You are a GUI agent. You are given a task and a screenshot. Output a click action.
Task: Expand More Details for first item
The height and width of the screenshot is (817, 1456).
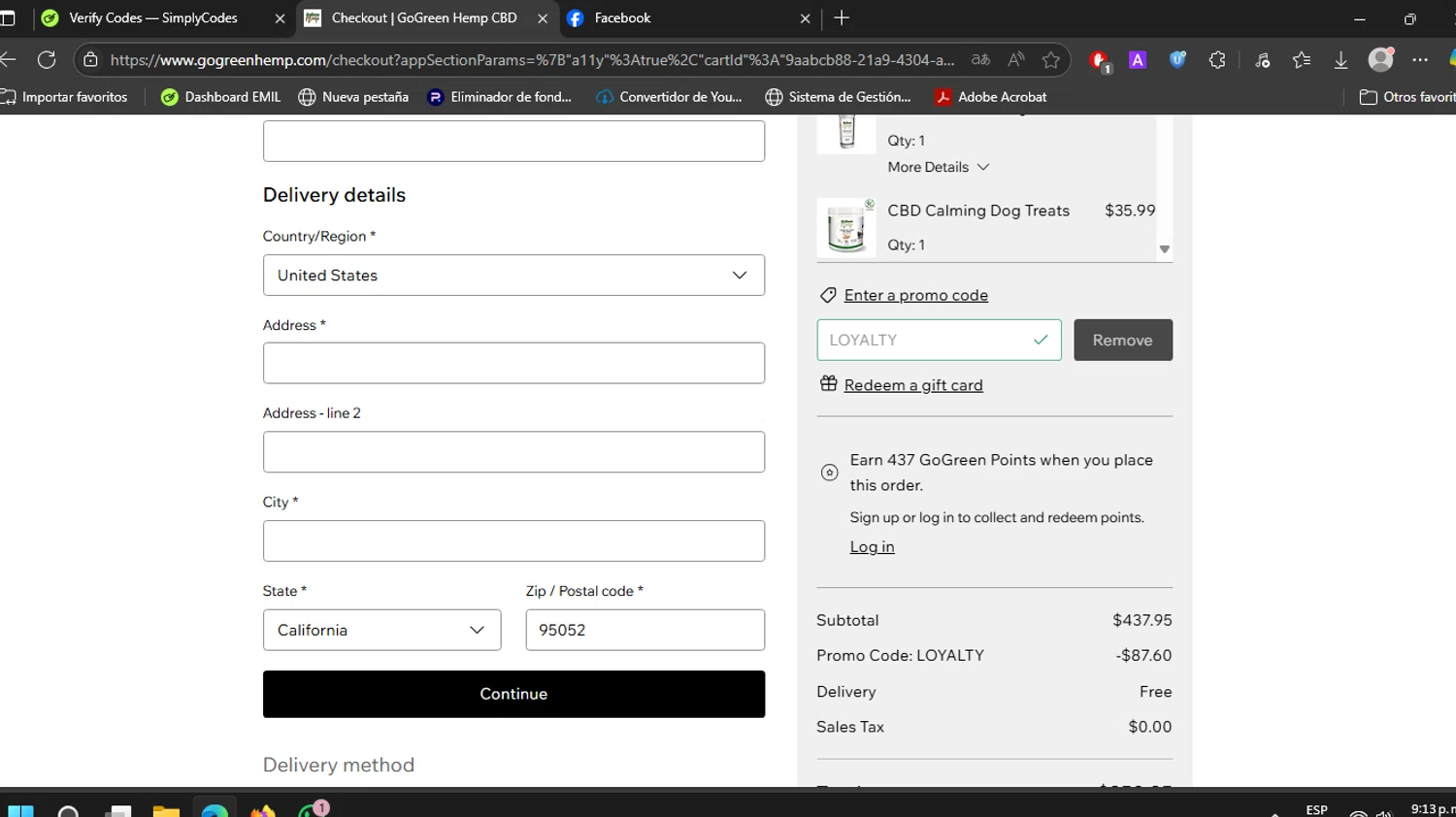938,167
